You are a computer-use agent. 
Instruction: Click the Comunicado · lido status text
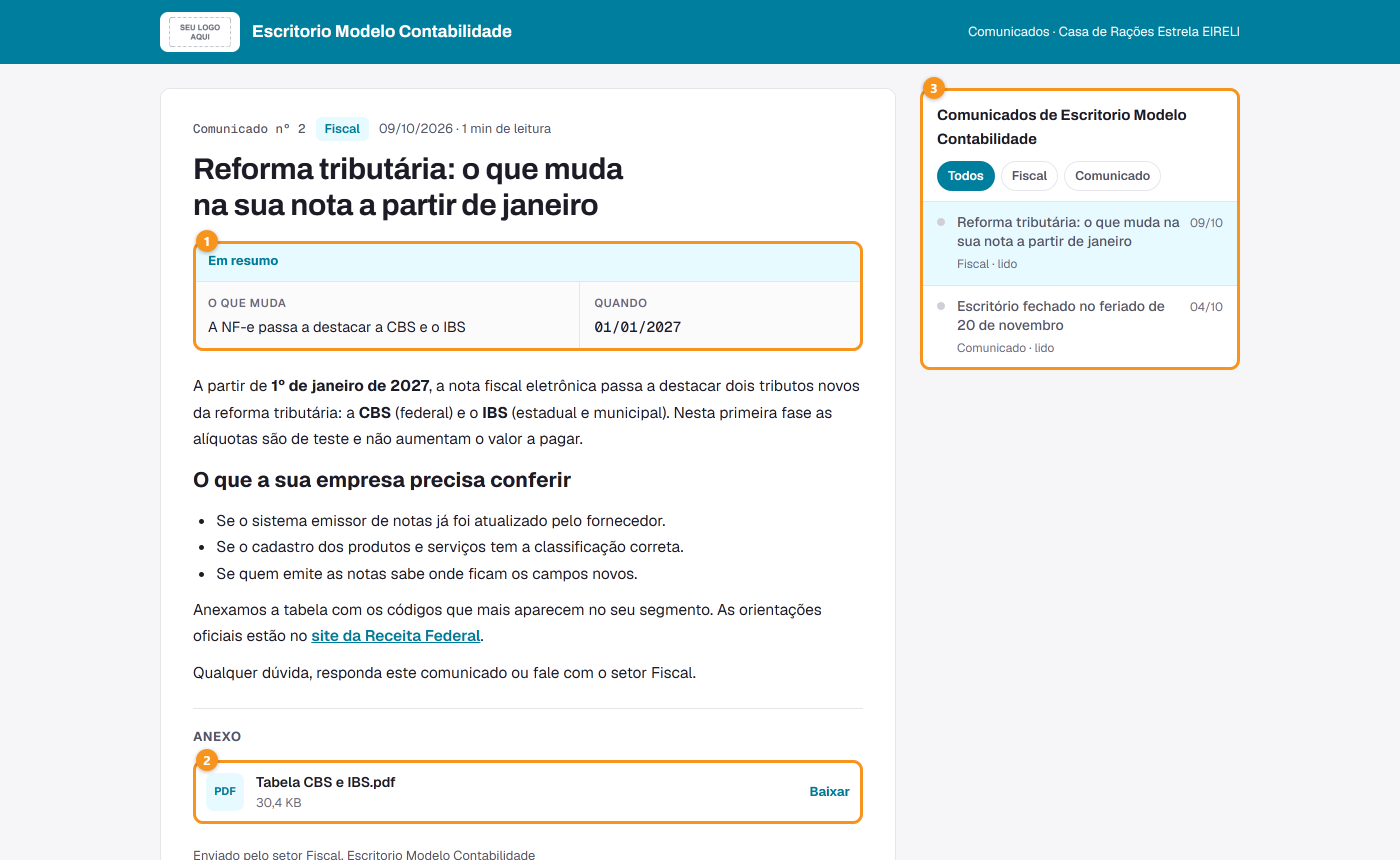(x=1005, y=348)
